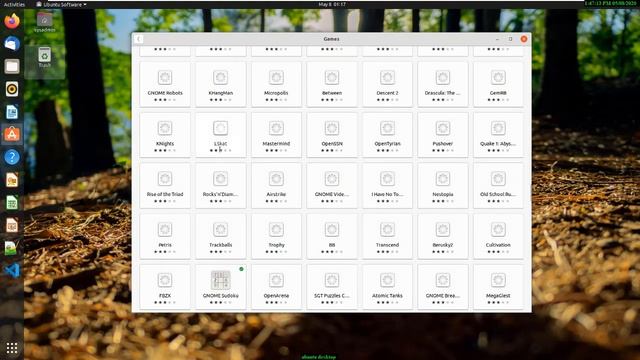Open the Quake 1: Abyss game tile
Screen dimensions: 640x360
point(498,135)
